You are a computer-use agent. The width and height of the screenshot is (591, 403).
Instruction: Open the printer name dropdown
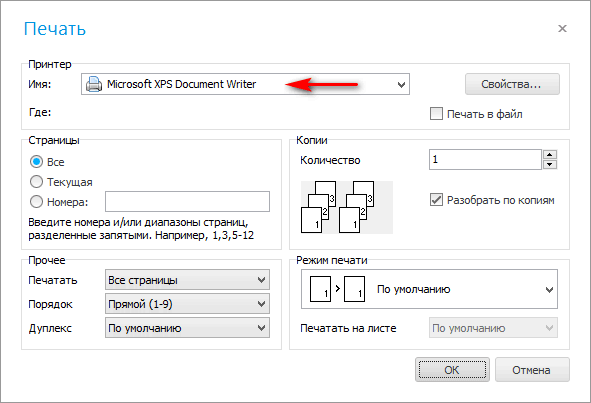click(x=245, y=84)
